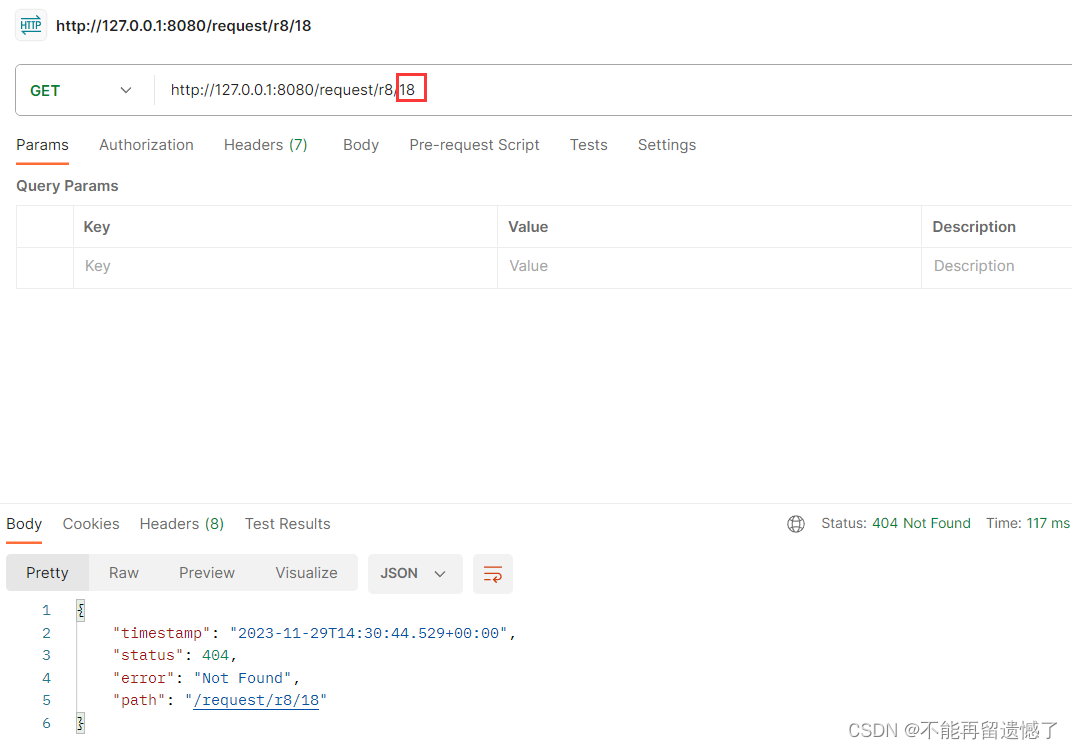Open the JSON format dropdown
1072x749 pixels.
(x=415, y=573)
